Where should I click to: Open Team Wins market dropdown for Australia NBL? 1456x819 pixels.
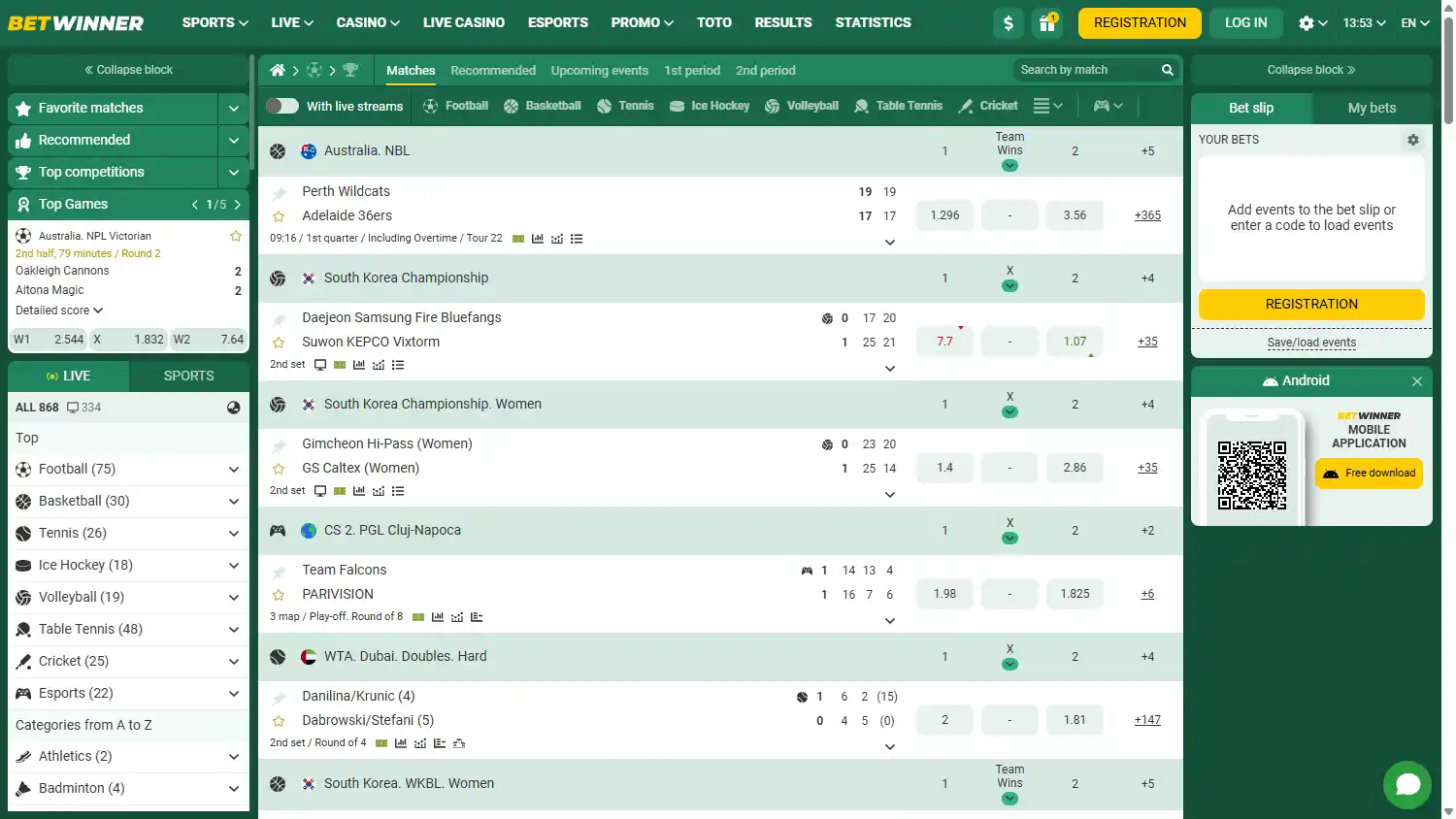pos(1009,165)
